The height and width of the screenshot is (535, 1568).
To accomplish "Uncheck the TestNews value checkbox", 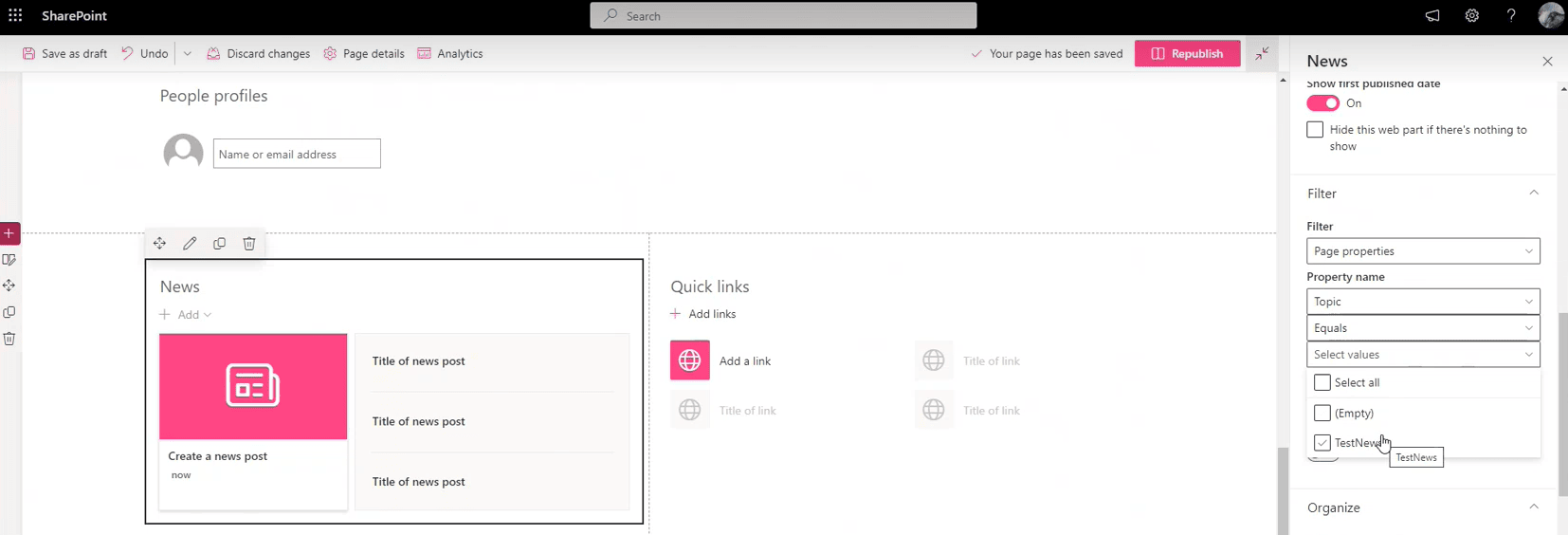I will pos(1322,443).
